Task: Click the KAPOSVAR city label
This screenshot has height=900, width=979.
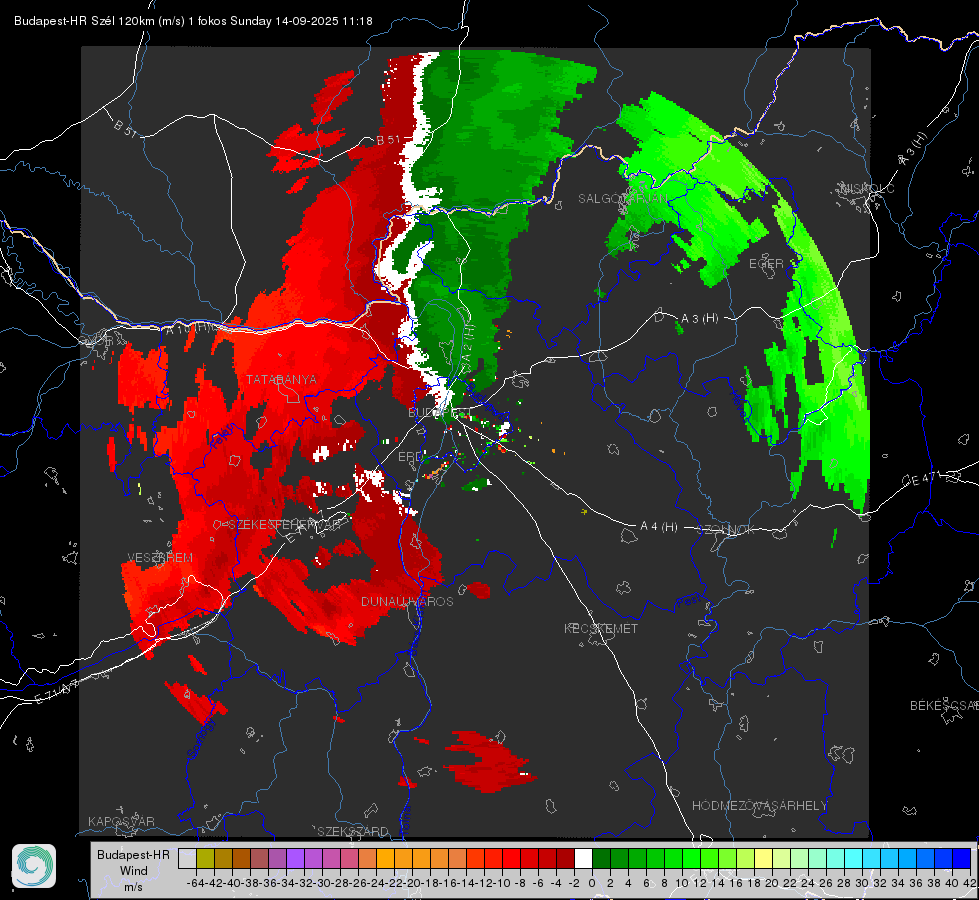Action: point(121,821)
